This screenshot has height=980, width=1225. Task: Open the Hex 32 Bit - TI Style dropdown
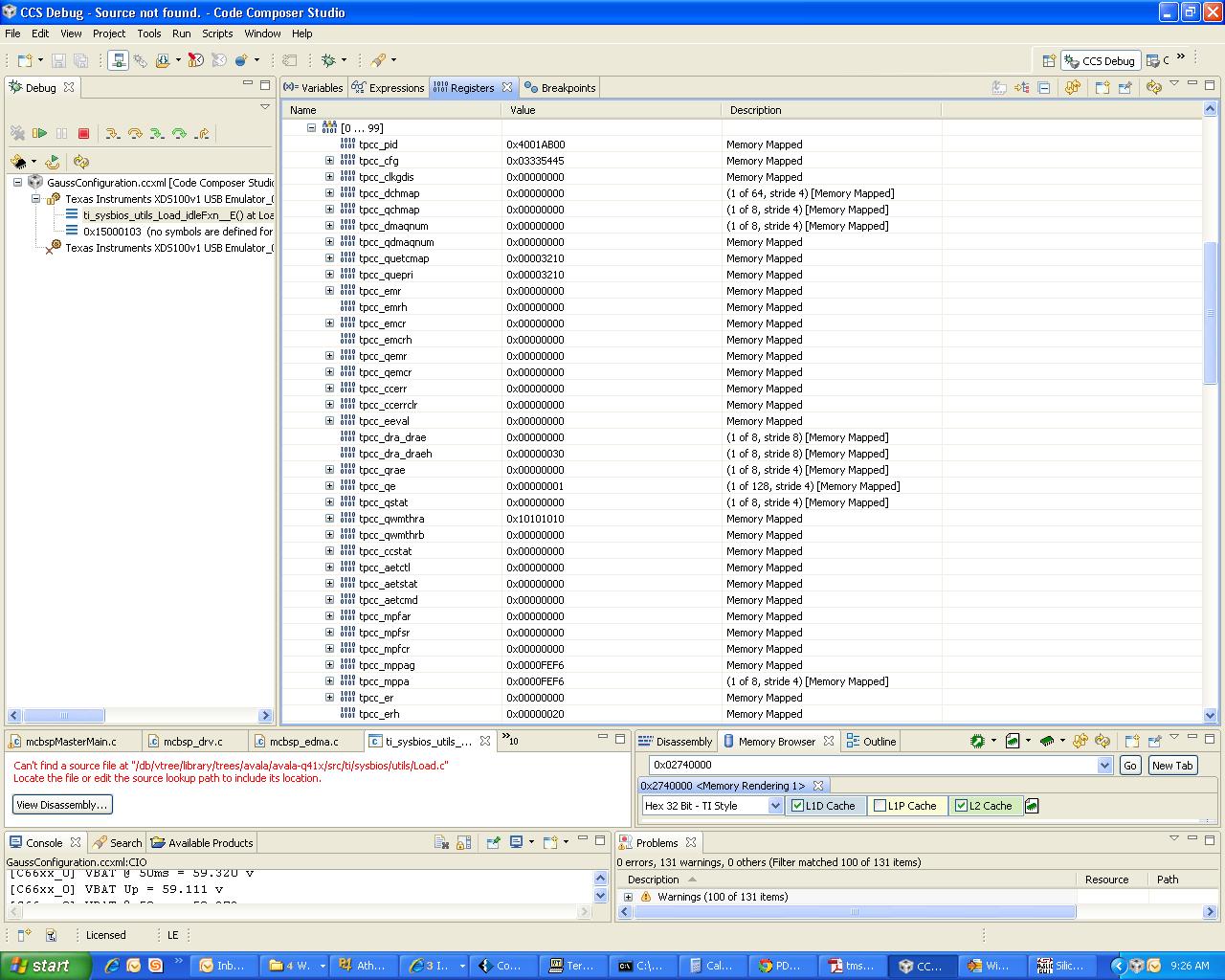[777, 805]
